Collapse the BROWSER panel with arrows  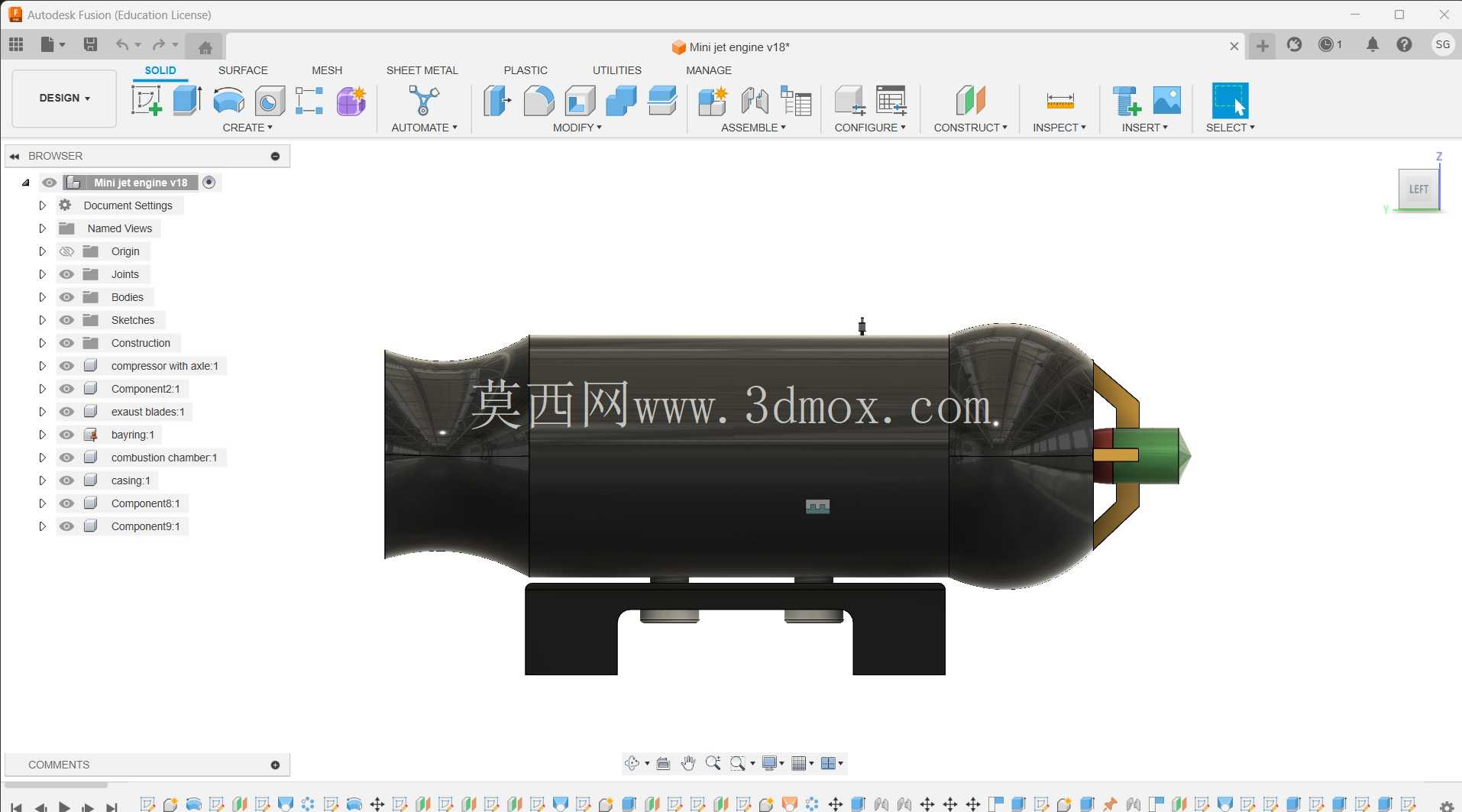15,156
